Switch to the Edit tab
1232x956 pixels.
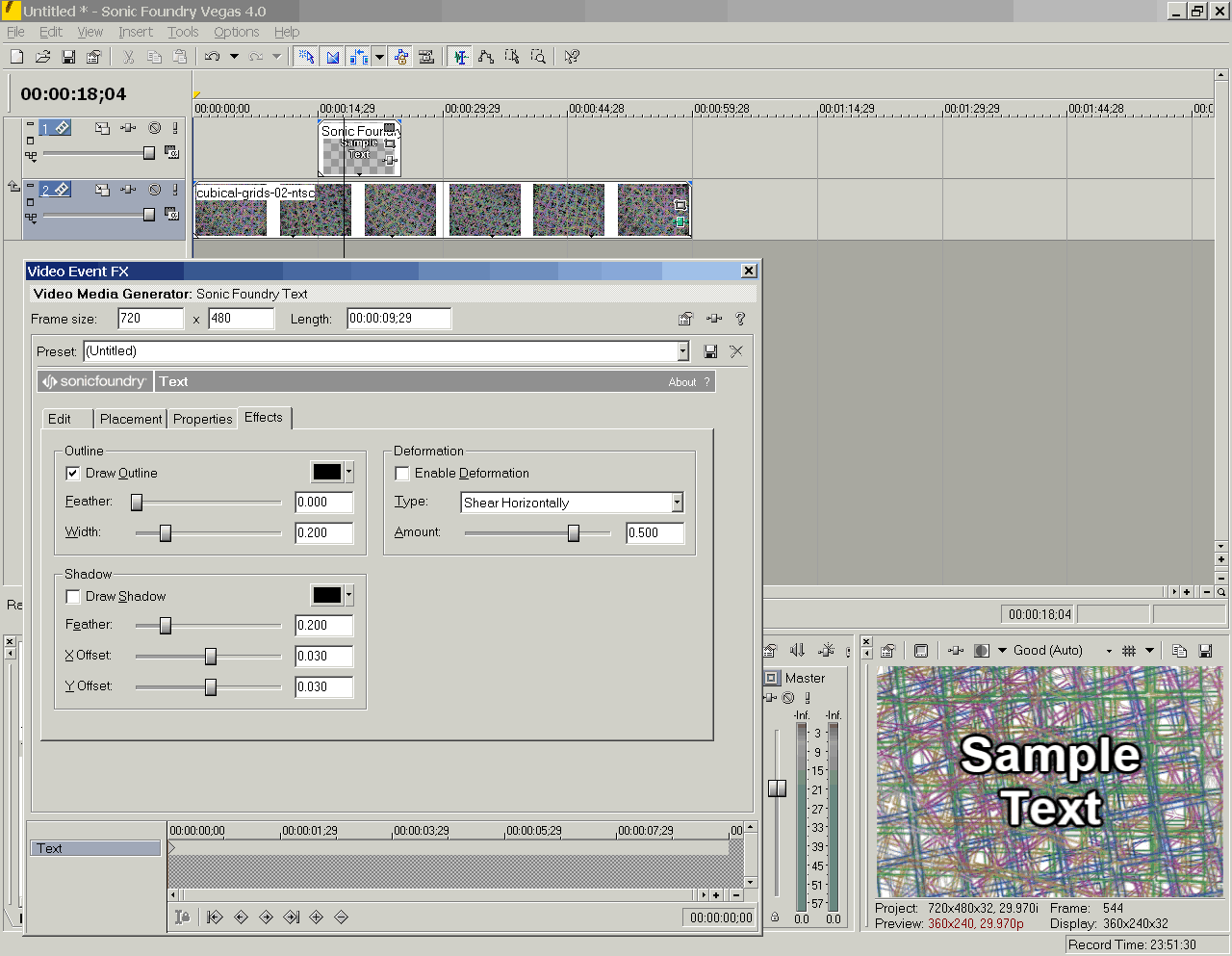click(60, 419)
